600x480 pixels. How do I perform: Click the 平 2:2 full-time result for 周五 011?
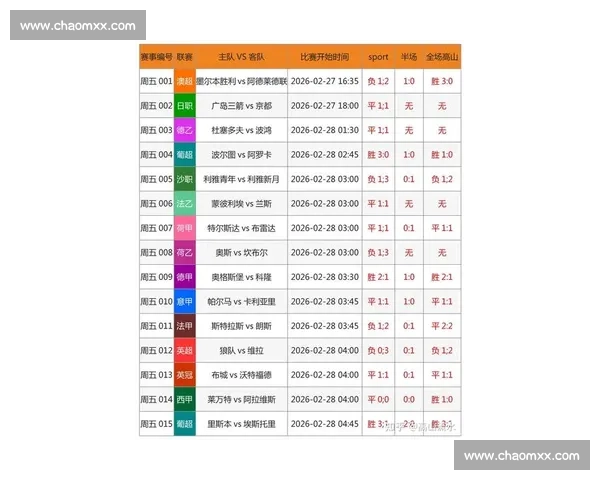[x=442, y=326]
